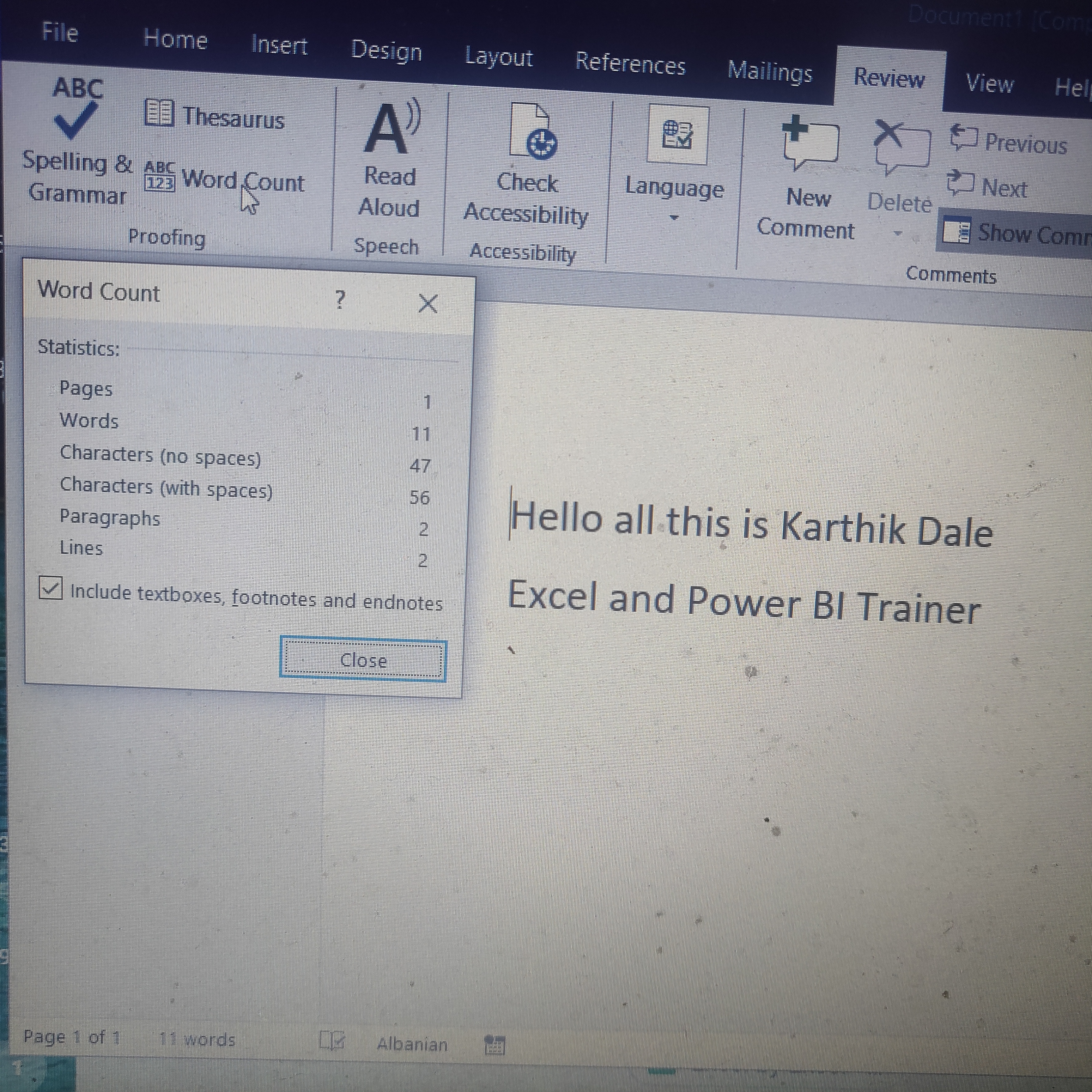Click the macro recording icon in status bar
Viewport: 1092px width, 1092px height.
[495, 1046]
